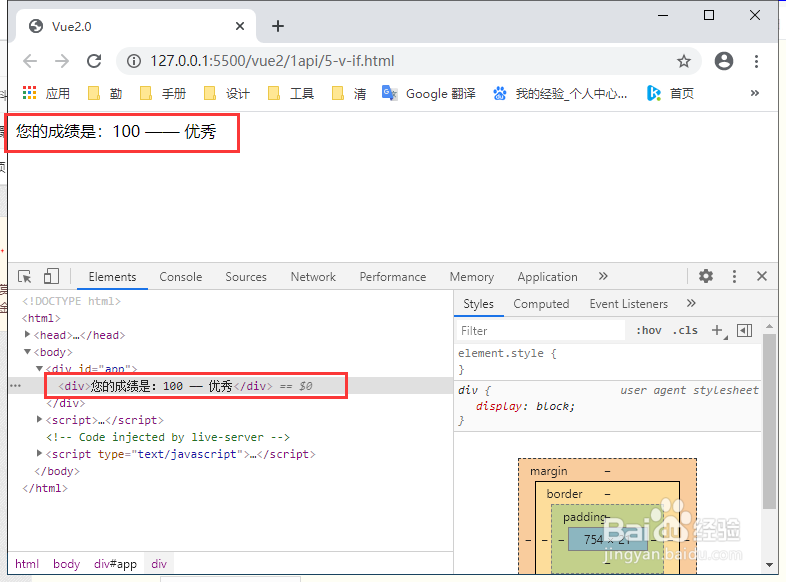Click the div#app breadcrumb
Screen dimensions: 786x582
coord(115,564)
